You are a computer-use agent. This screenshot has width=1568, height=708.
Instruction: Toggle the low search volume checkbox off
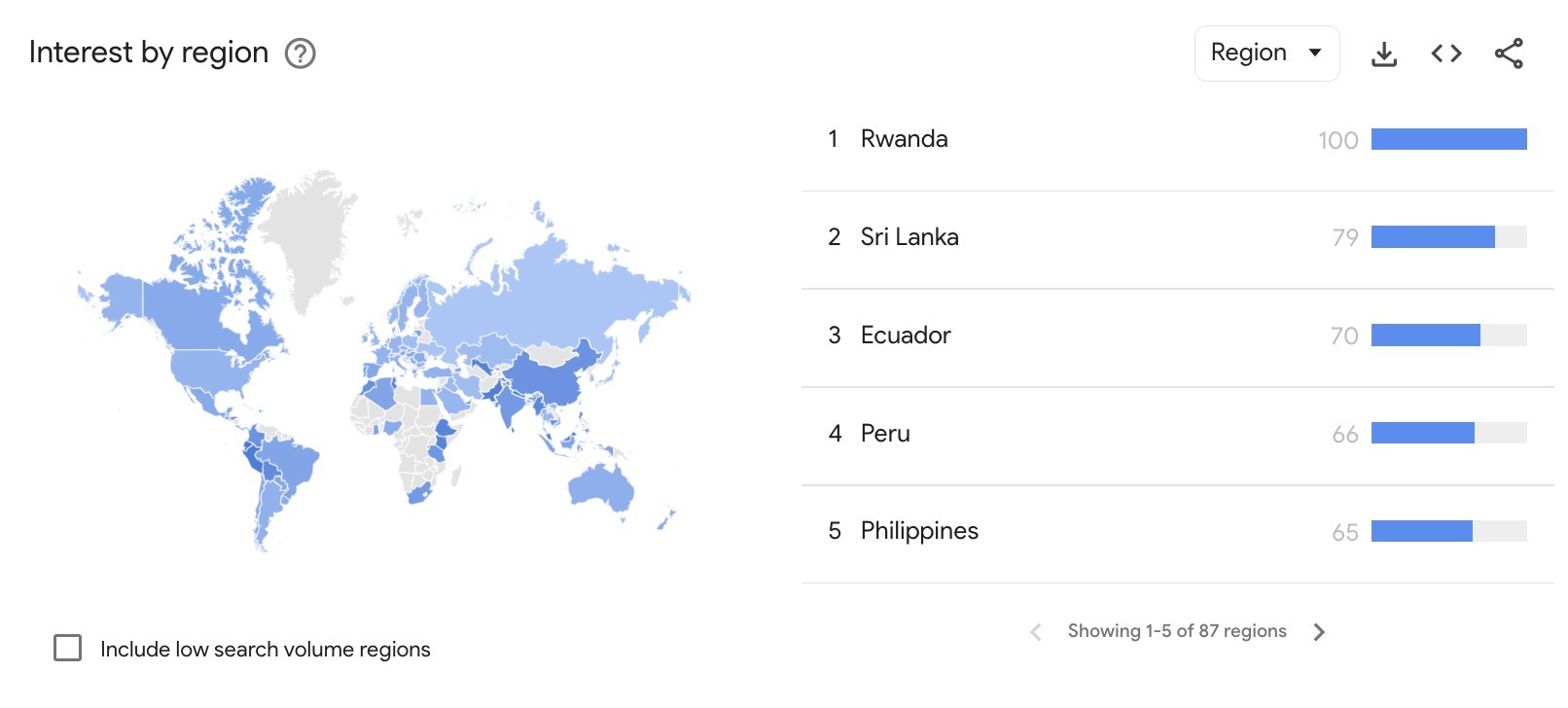(67, 648)
